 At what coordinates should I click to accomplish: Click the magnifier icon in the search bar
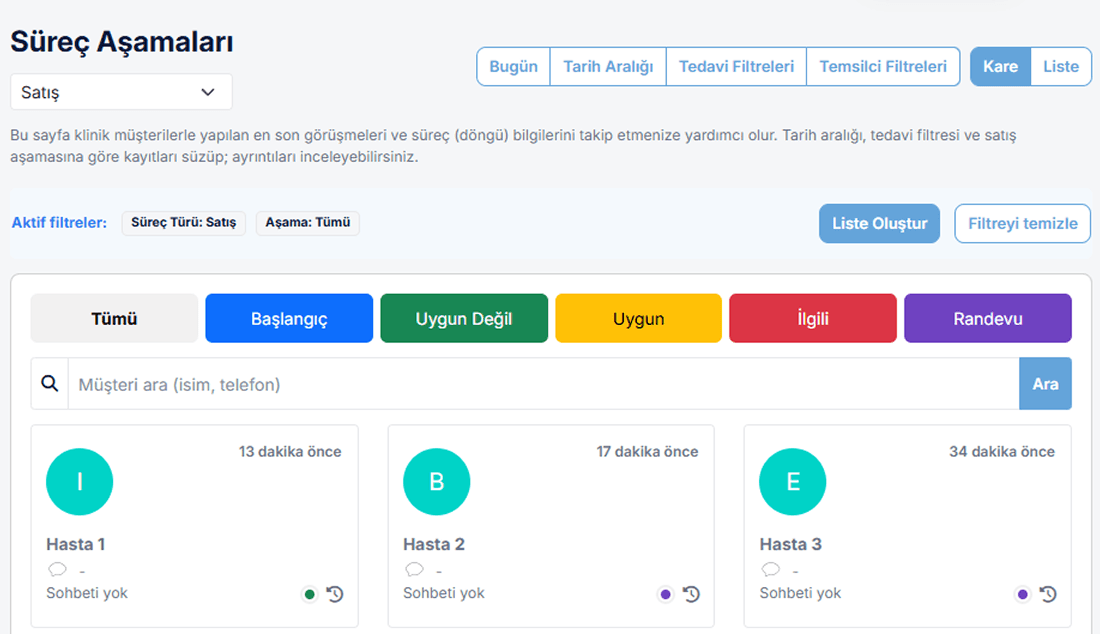[49, 383]
